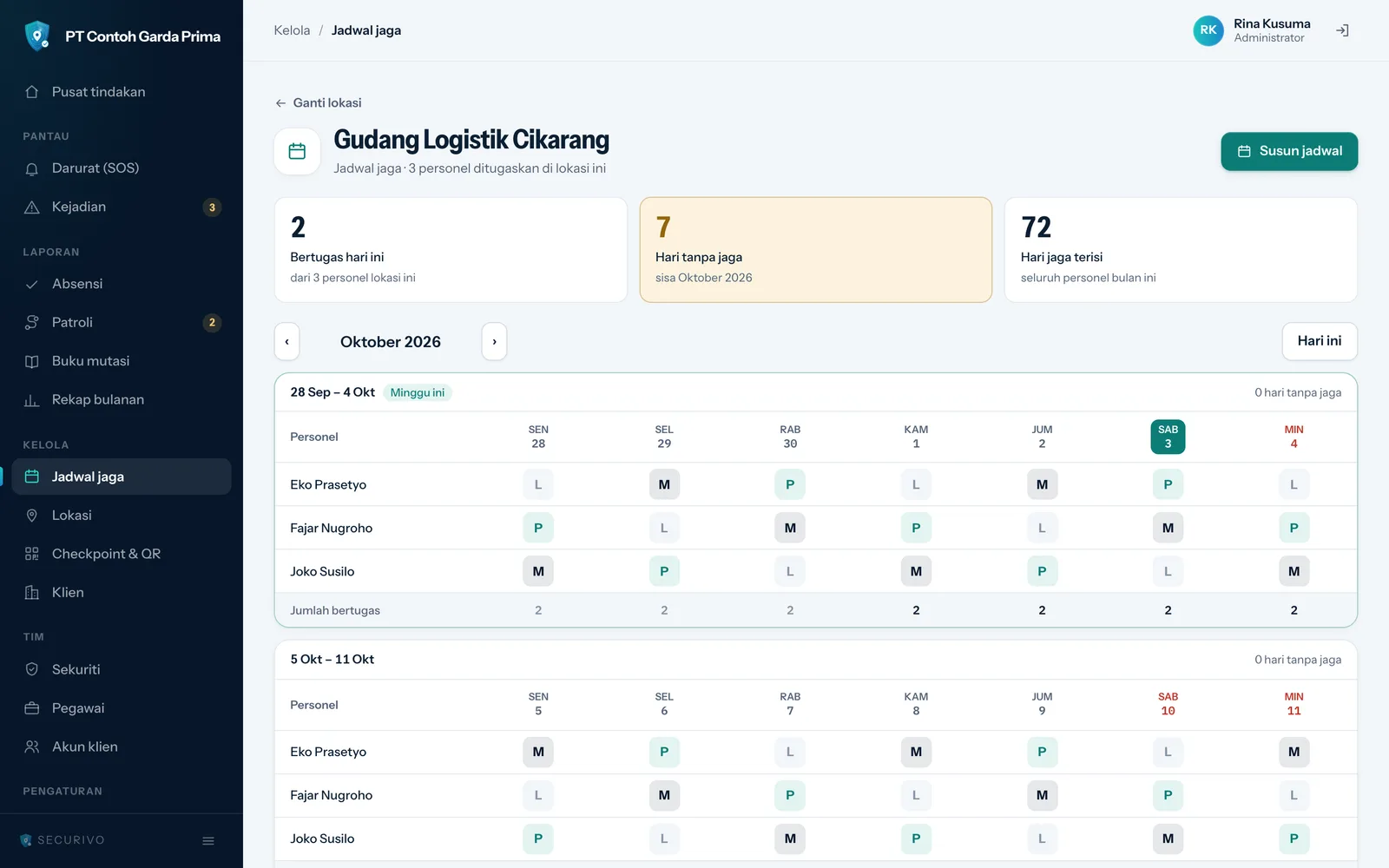
Task: Click the calendar icon beside Gudang Logistik Cikarang
Action: point(297,151)
